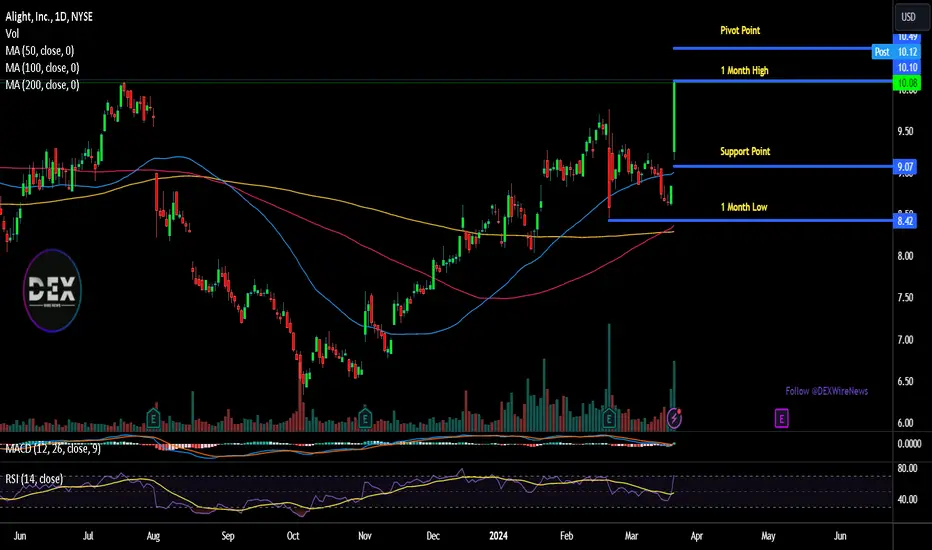Click the Pivot Point annotation text
Image resolution: width=932 pixels, height=550 pixels.
(x=740, y=30)
